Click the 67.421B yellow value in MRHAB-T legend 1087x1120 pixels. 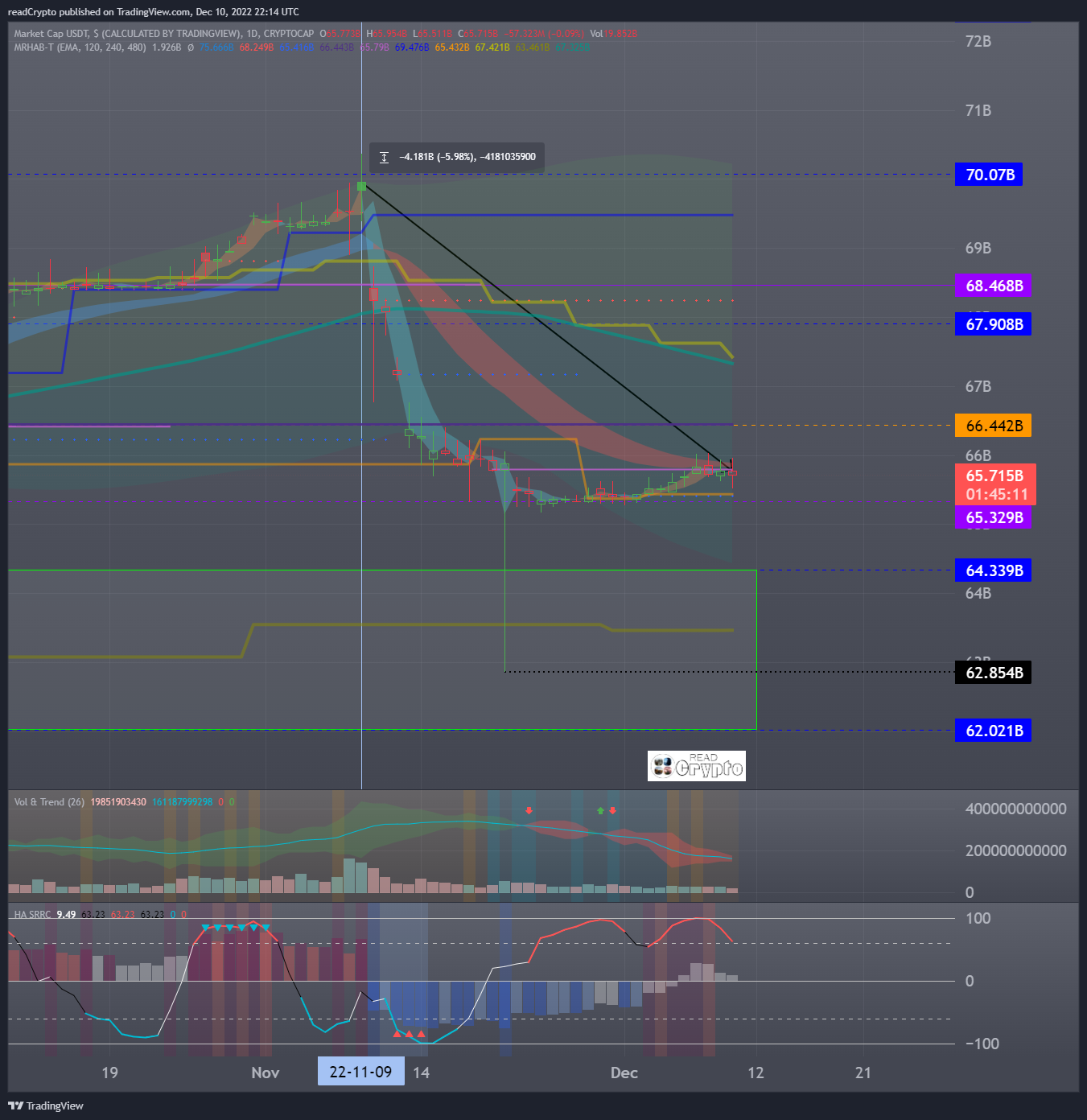pyautogui.click(x=492, y=47)
